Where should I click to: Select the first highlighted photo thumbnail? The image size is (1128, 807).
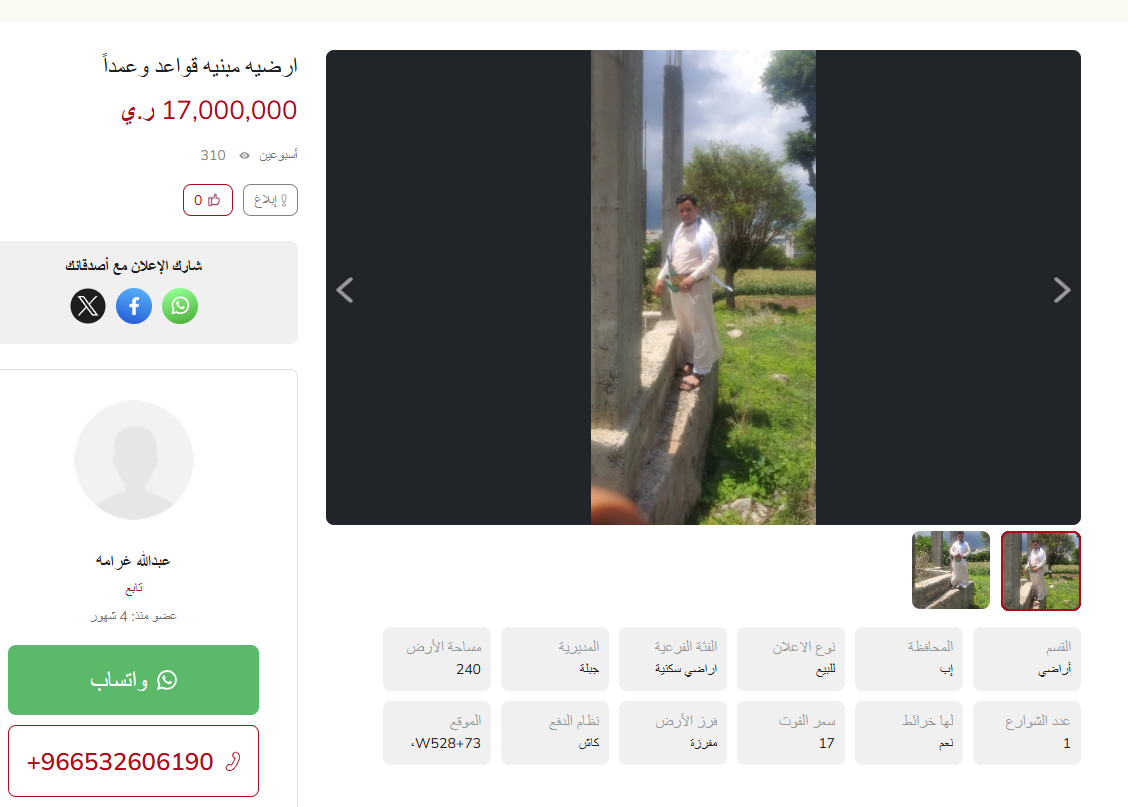(1041, 571)
